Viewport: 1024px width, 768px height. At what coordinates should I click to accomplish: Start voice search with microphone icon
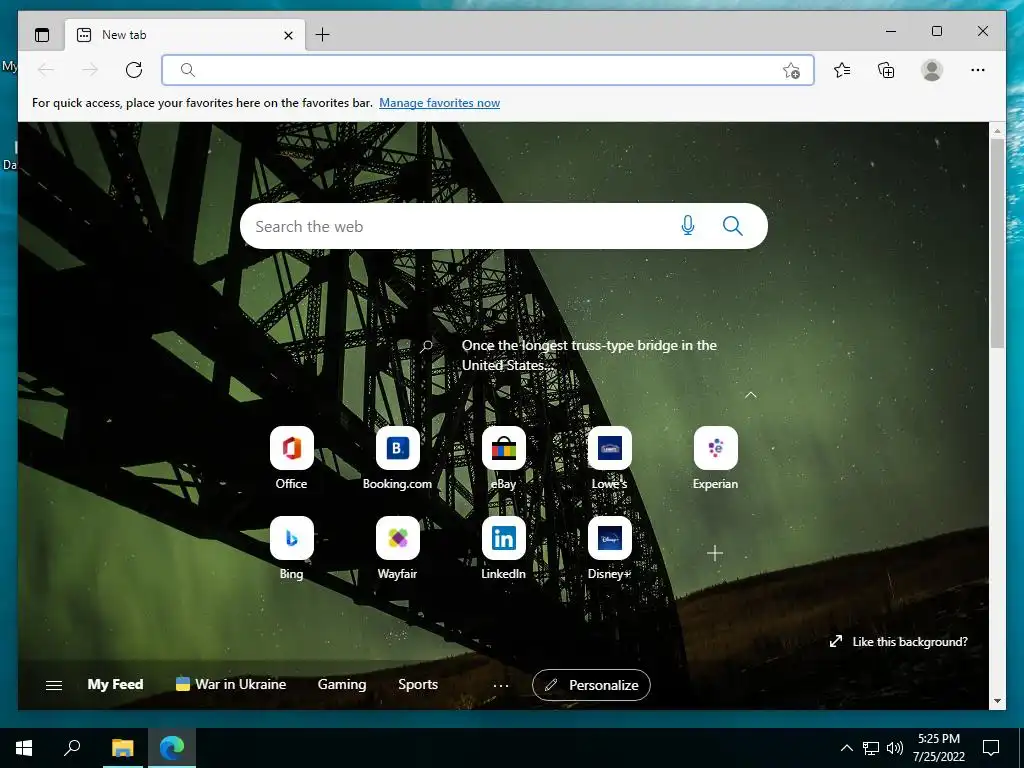(x=687, y=226)
